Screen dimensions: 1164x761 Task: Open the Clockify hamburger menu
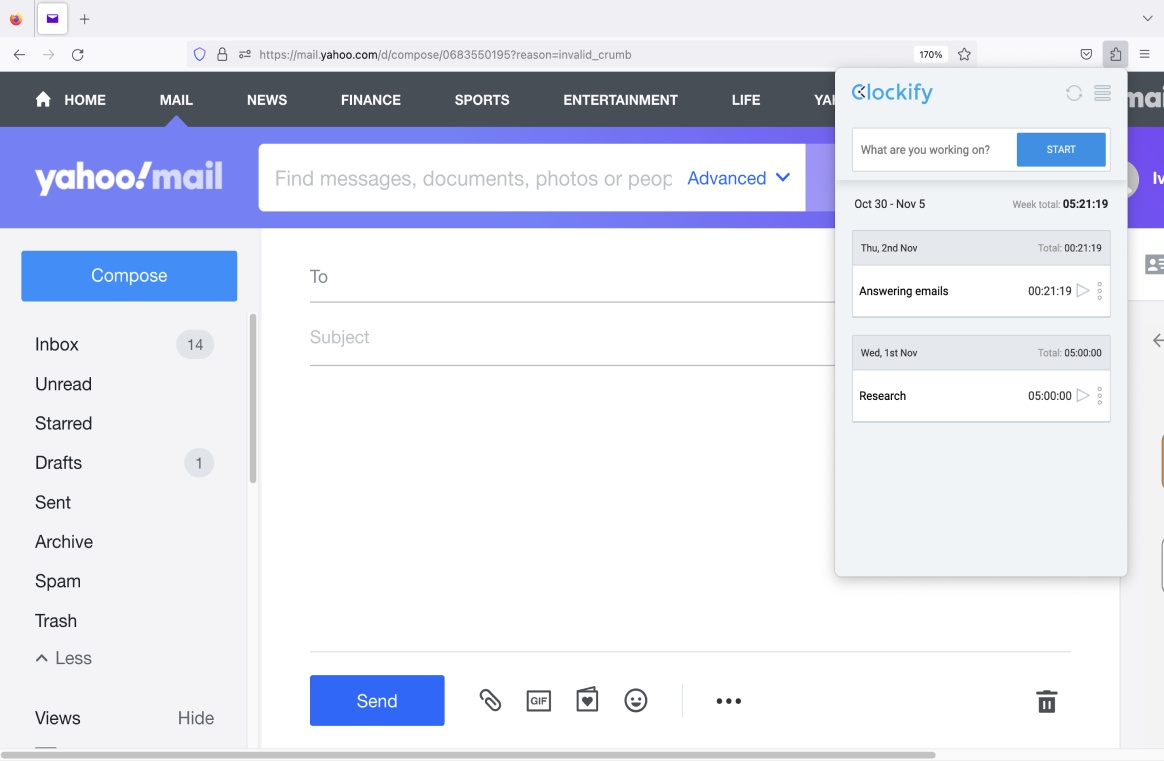tap(1102, 93)
